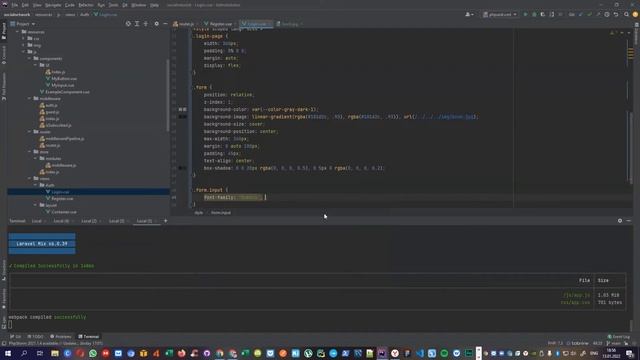
Task: Add a new terminal tab
Action: tap(165, 221)
